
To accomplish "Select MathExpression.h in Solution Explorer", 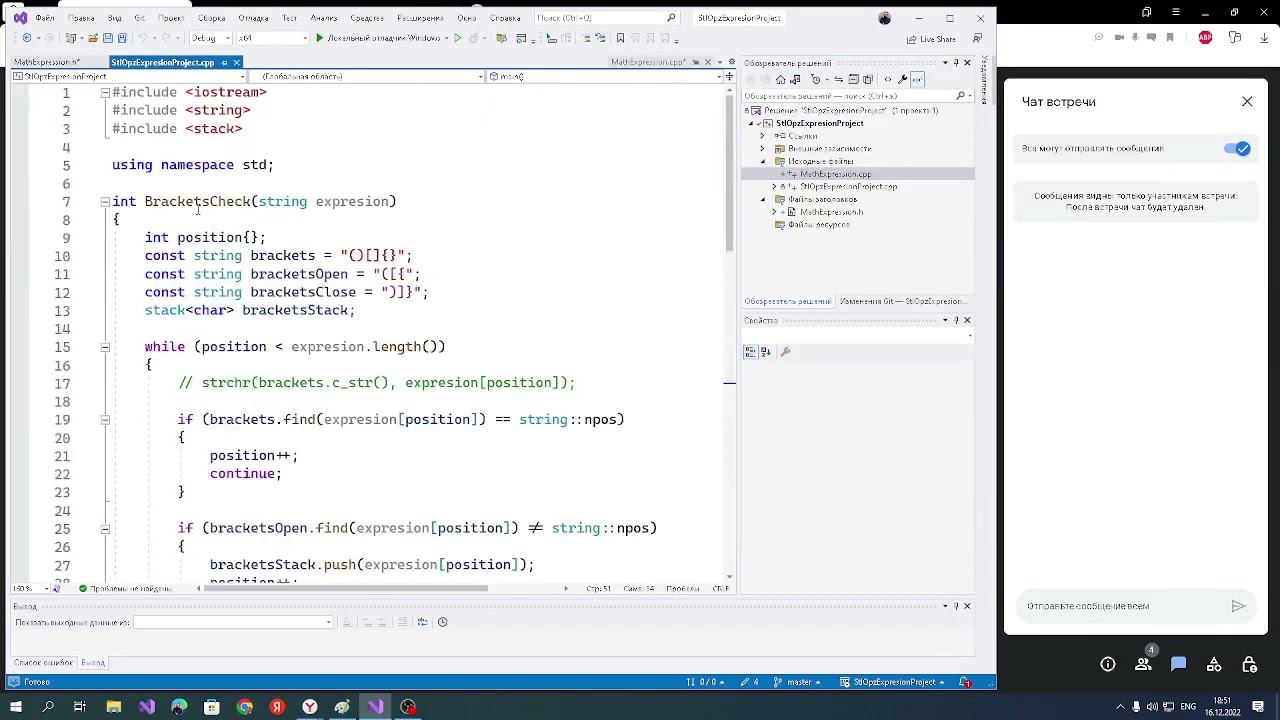I will [x=831, y=212].
